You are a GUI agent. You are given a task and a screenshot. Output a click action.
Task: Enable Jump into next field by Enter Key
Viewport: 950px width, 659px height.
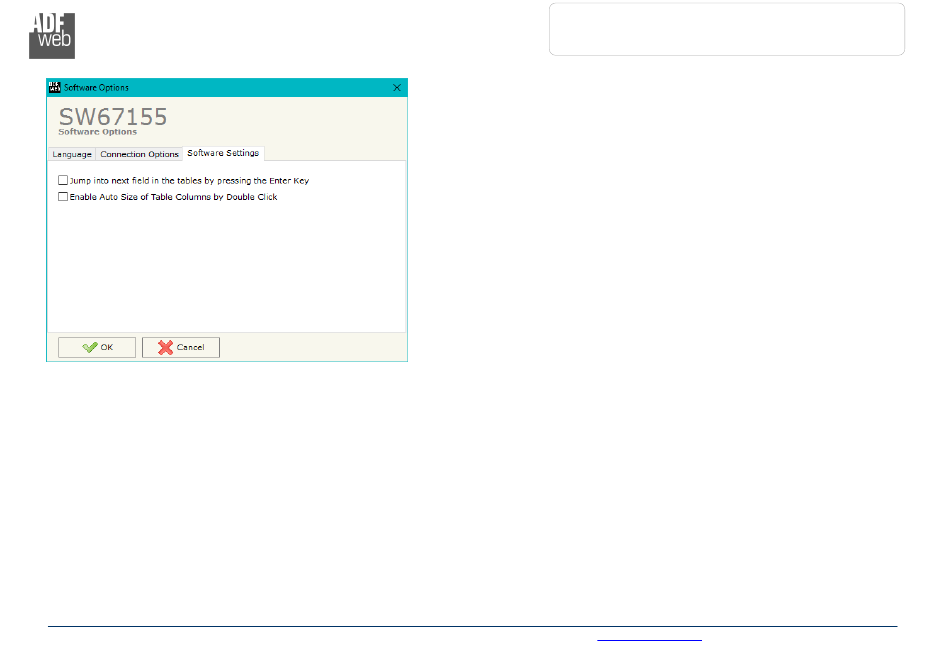(63, 180)
